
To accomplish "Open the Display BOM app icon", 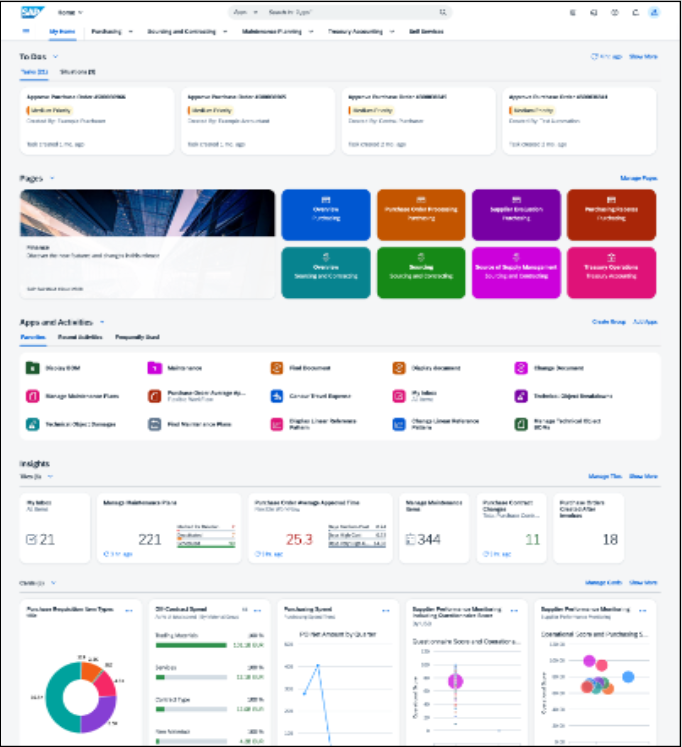I will [x=32, y=368].
